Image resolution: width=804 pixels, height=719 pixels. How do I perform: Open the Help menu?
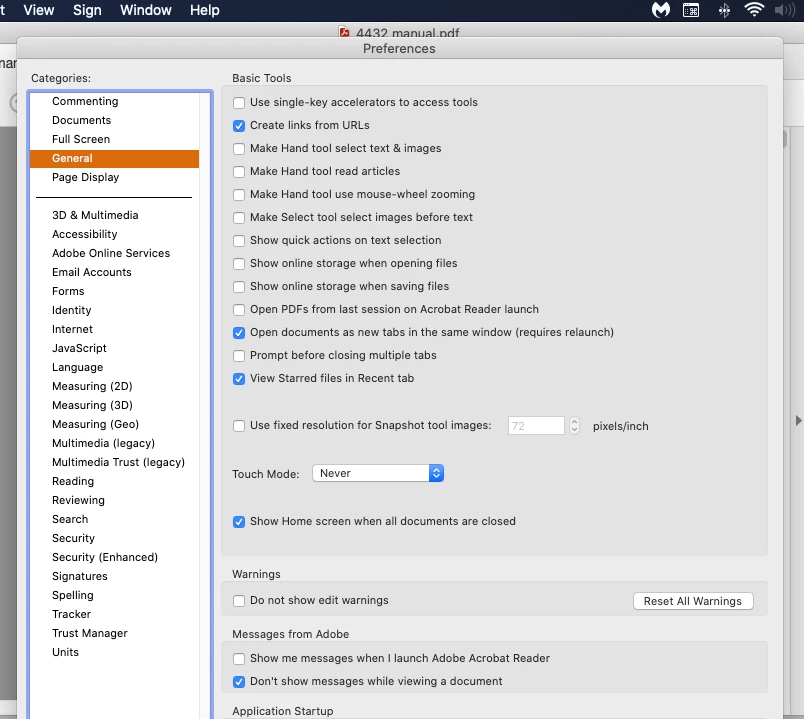[x=205, y=10]
